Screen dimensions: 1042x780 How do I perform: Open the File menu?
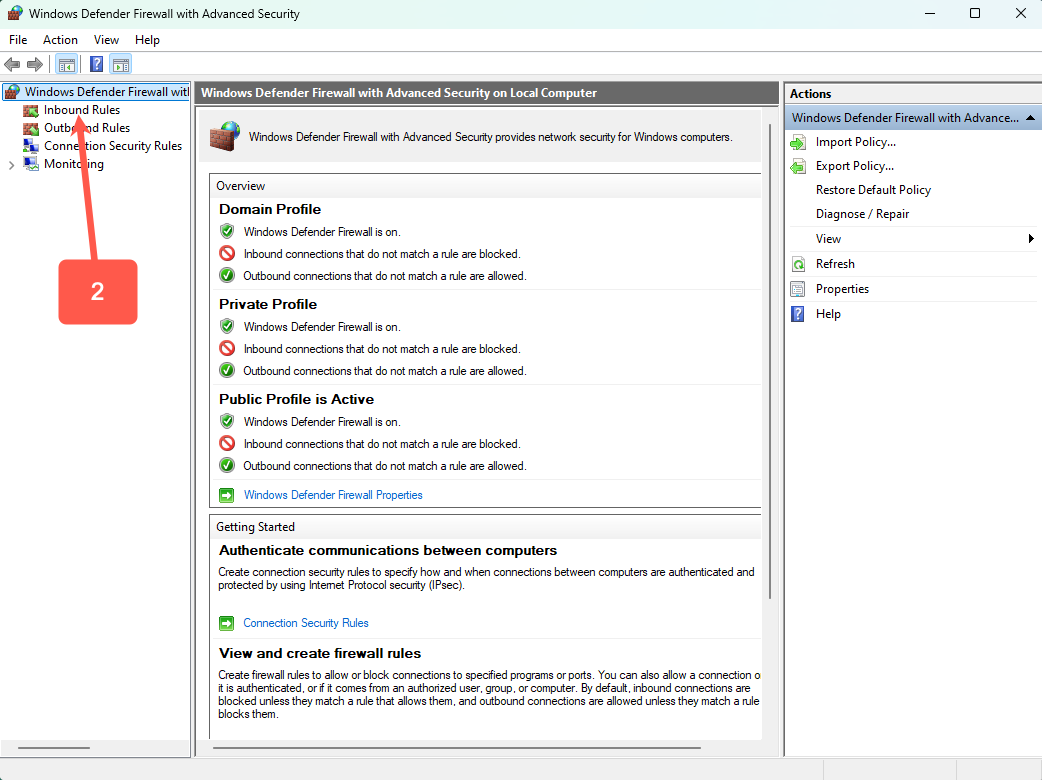(x=18, y=40)
